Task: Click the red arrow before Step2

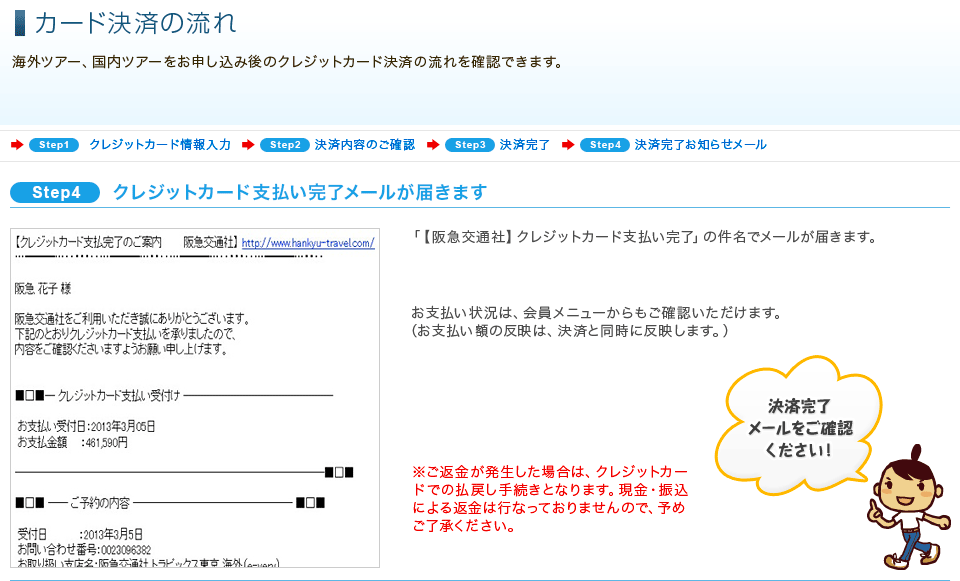Action: click(248, 145)
